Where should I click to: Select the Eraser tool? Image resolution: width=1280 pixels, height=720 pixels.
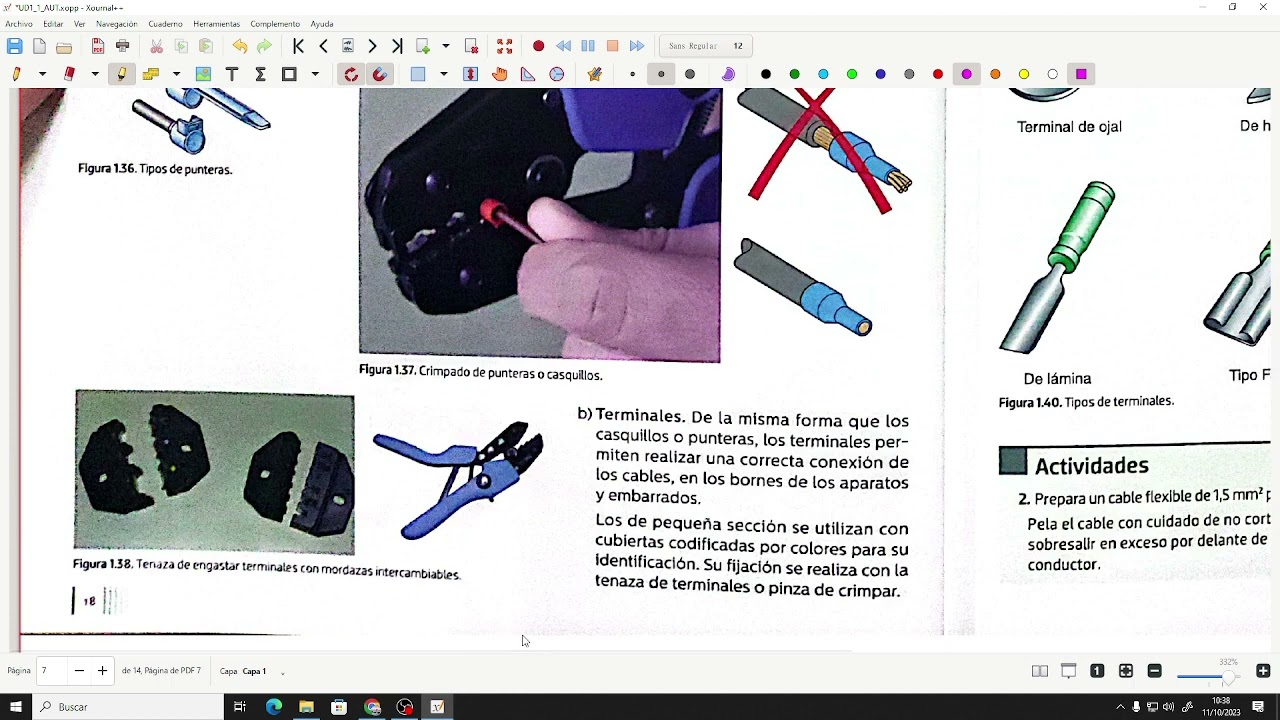pyautogui.click(x=70, y=74)
